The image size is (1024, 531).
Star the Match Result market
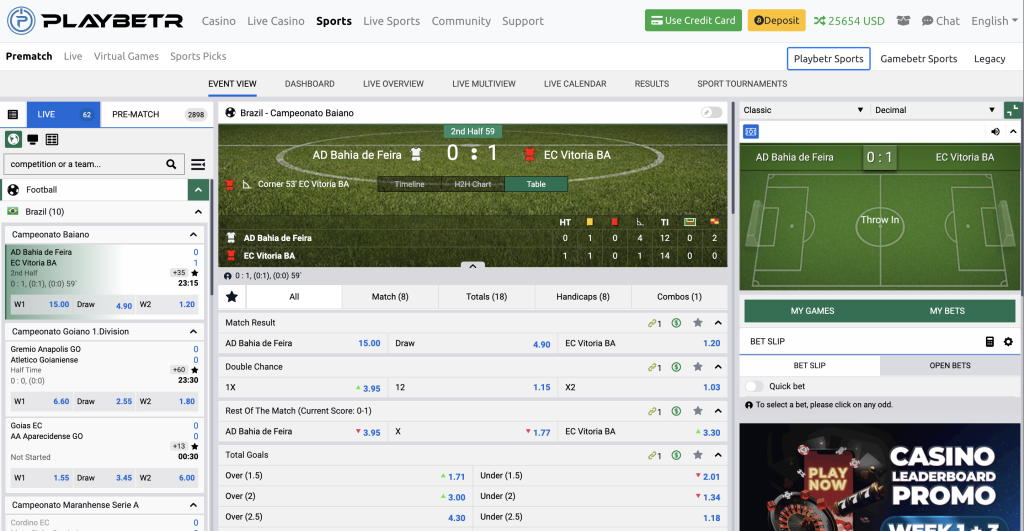click(697, 323)
